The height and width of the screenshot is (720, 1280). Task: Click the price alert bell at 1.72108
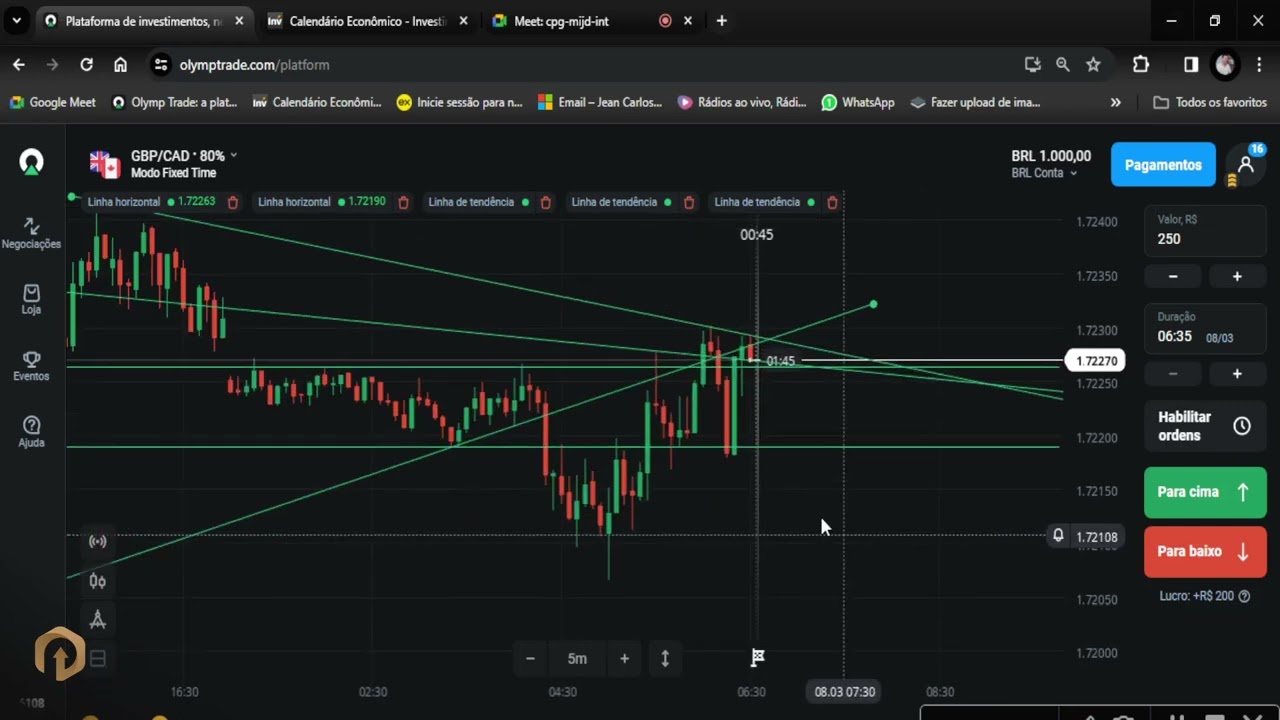pos(1058,536)
